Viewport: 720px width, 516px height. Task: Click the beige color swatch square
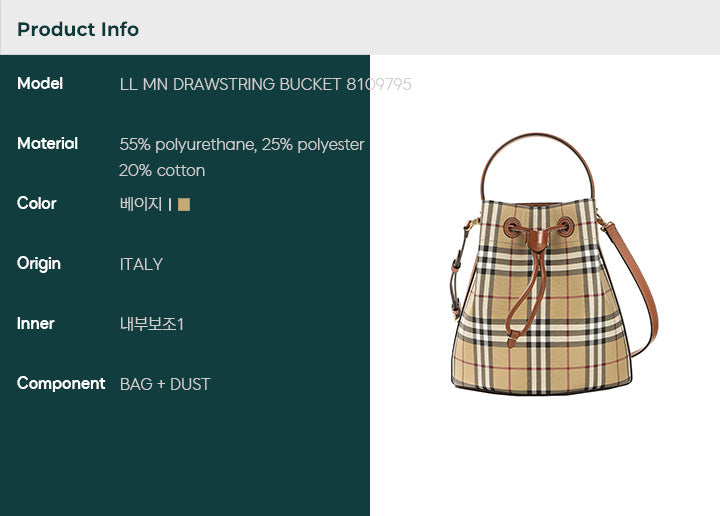pos(184,204)
